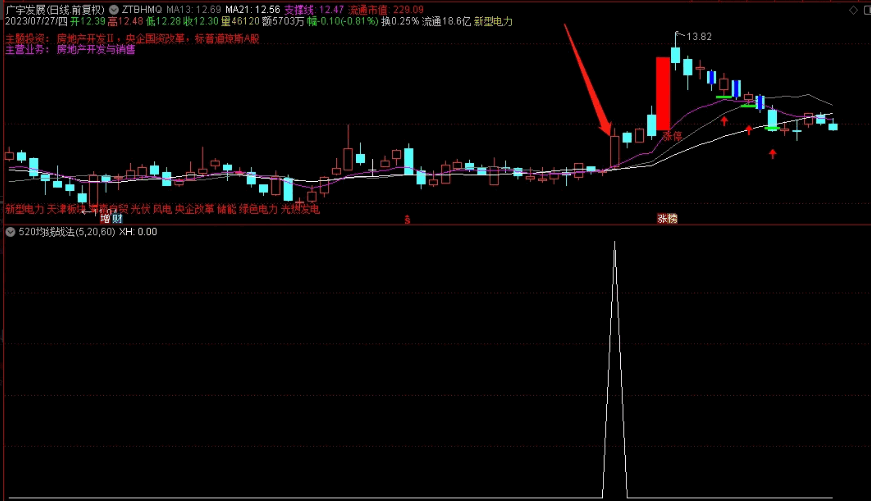Click the 13.82 peak price label
871x501 pixels.
[x=699, y=37]
